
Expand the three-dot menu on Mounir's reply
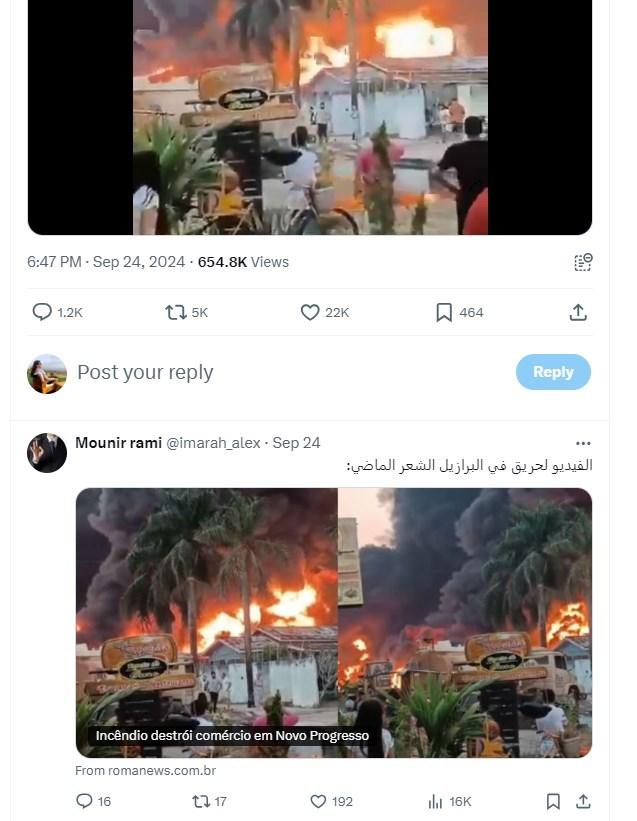click(583, 443)
